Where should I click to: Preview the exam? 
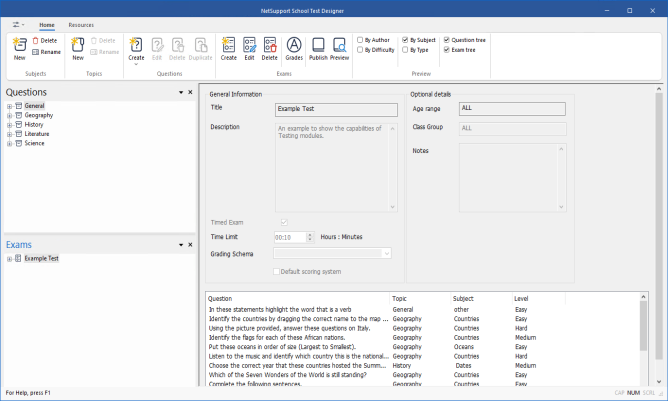[x=340, y=48]
